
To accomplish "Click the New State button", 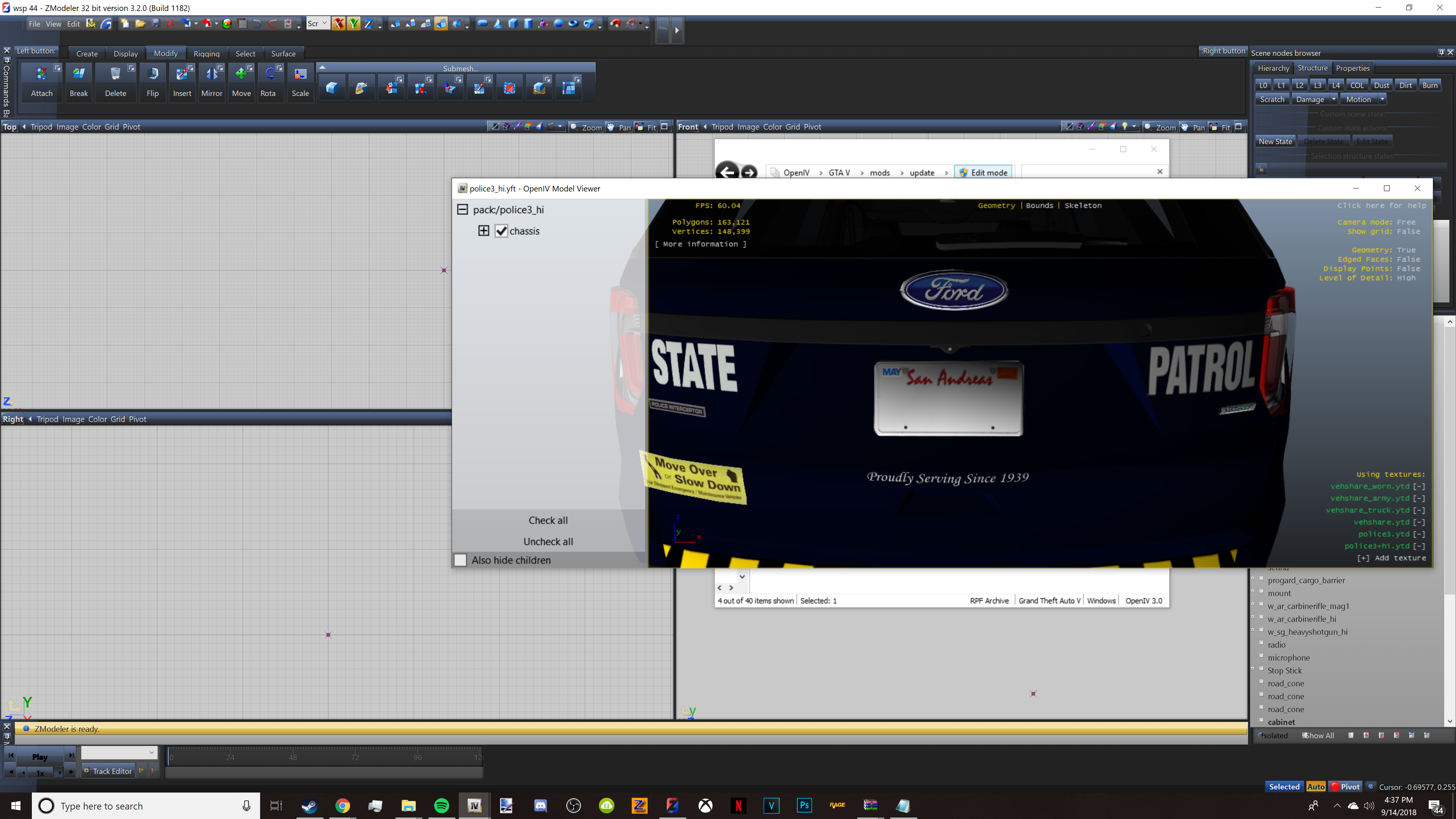I will (x=1275, y=141).
